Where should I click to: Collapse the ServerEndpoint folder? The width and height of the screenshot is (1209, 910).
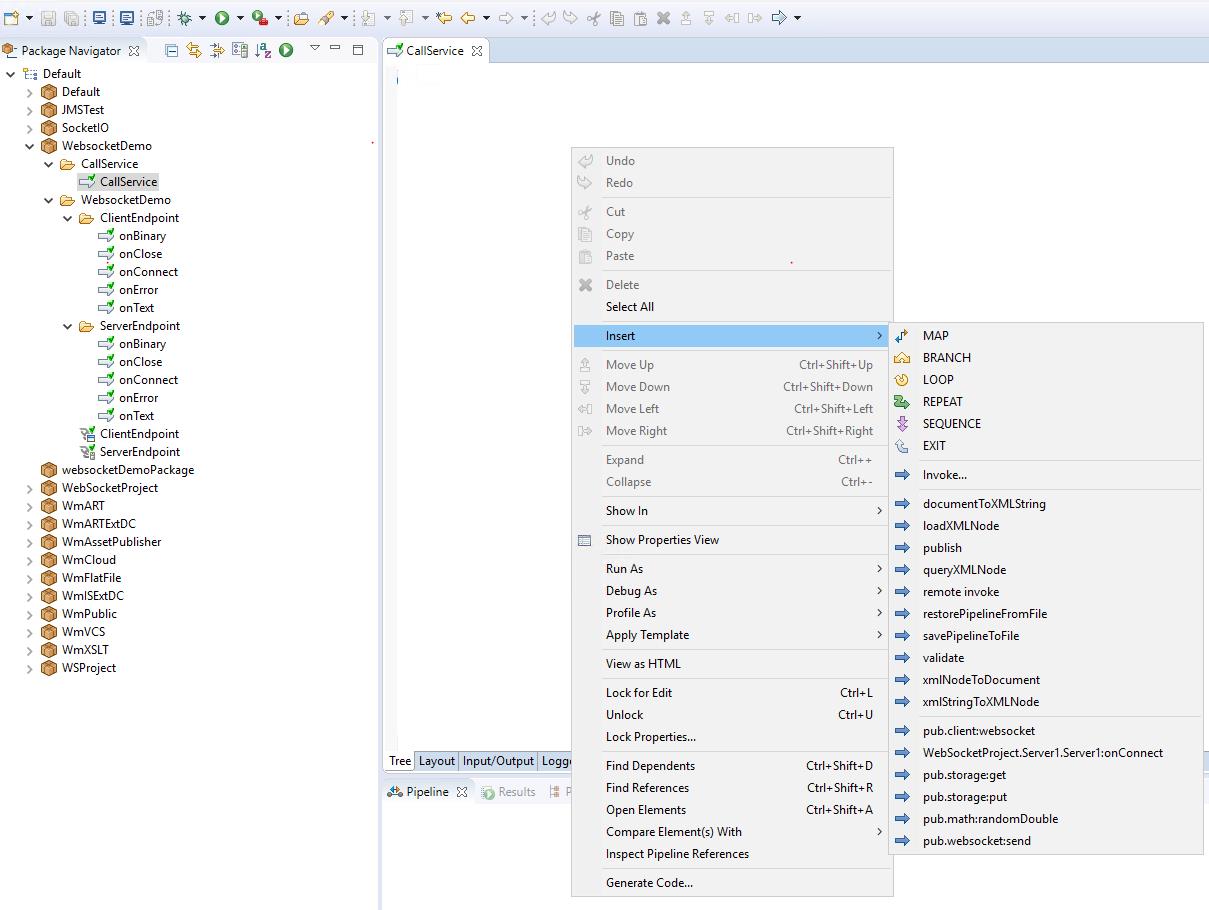67,325
